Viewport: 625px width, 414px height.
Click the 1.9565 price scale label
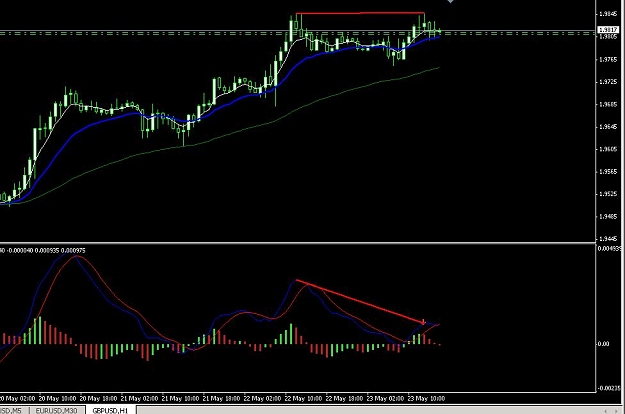click(x=608, y=171)
